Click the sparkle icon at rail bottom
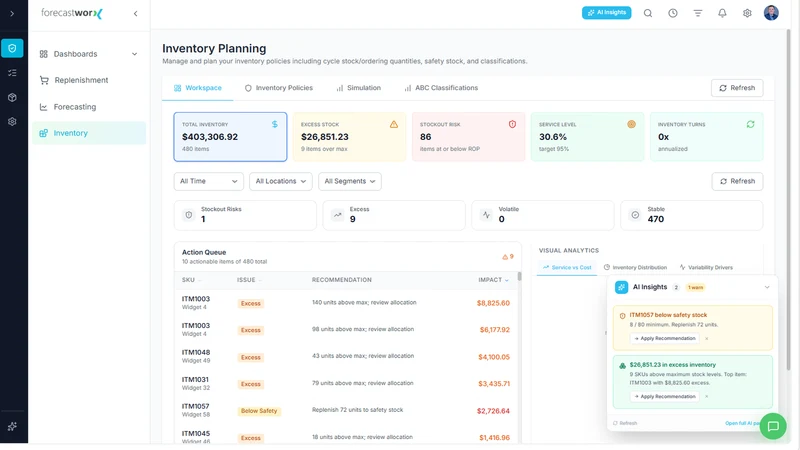This screenshot has height=450, width=800. click(x=12, y=427)
